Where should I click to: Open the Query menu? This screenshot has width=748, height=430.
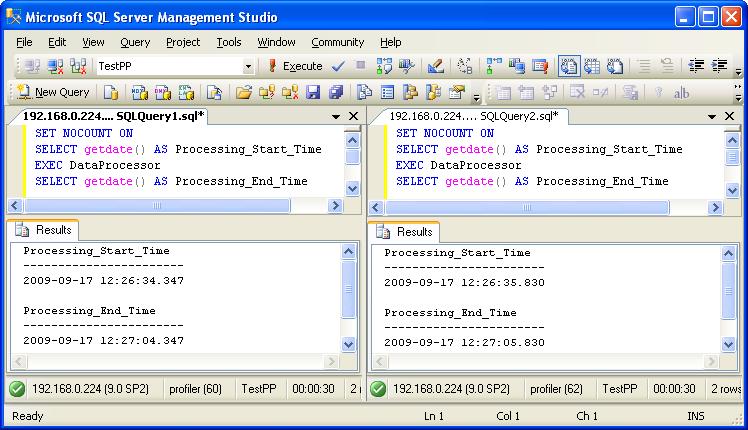tap(135, 42)
